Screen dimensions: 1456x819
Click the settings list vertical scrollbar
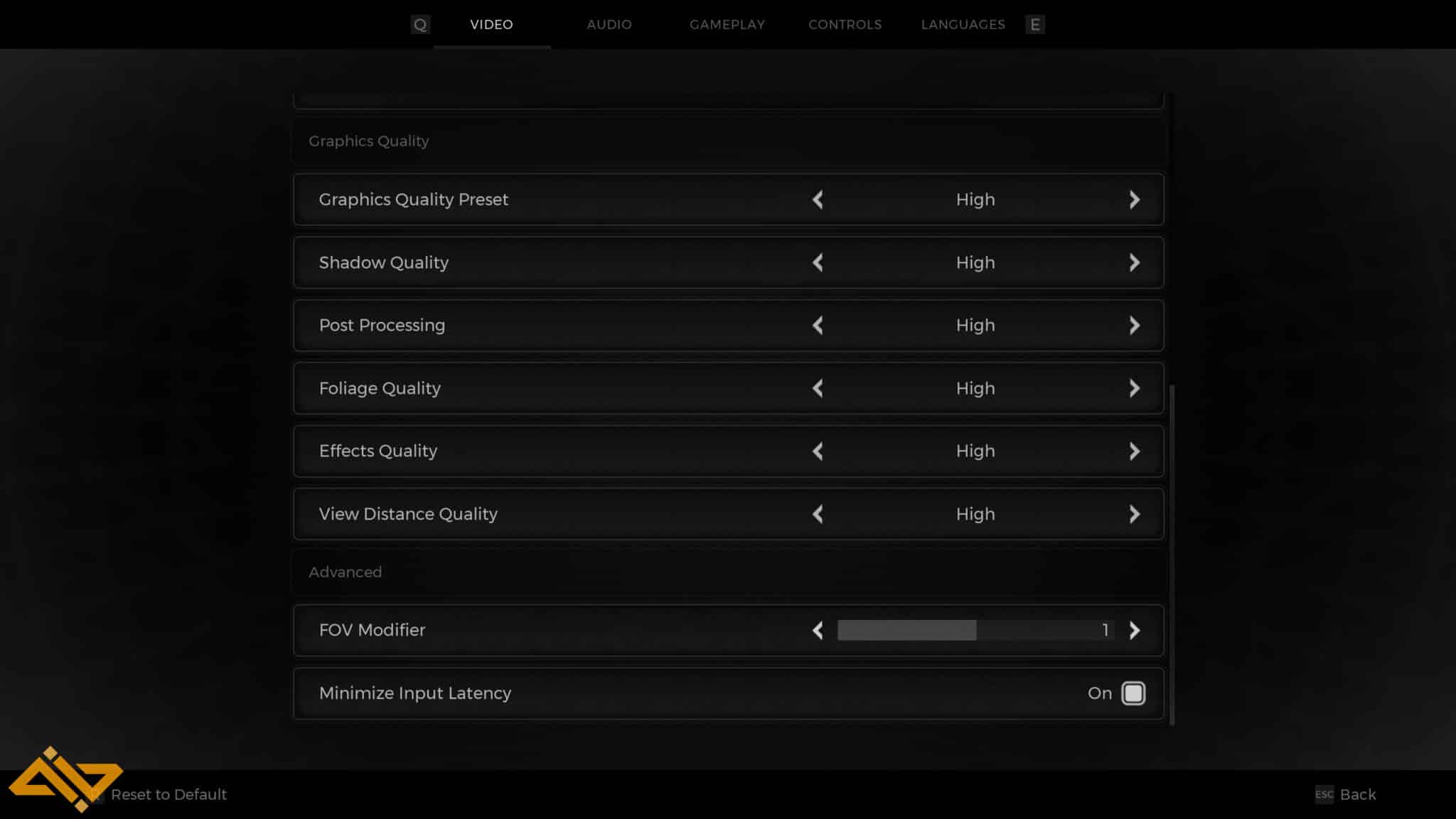[1172, 555]
